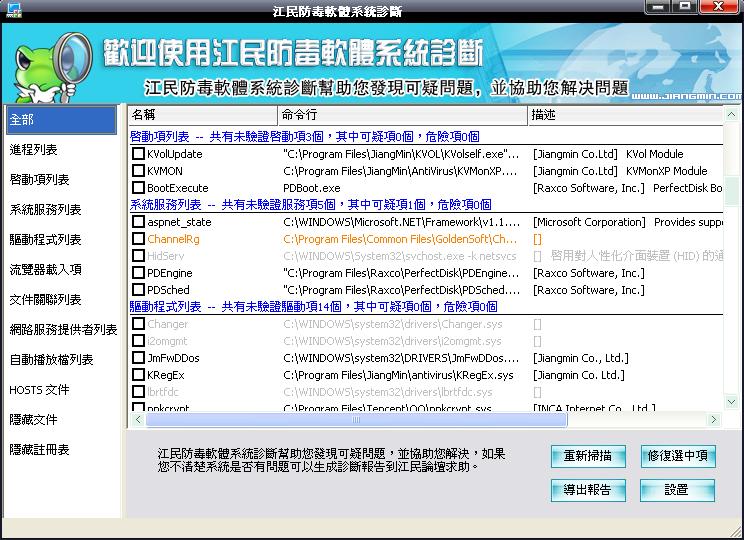
Task: Sort by the 描述 column header
Action: (626, 115)
